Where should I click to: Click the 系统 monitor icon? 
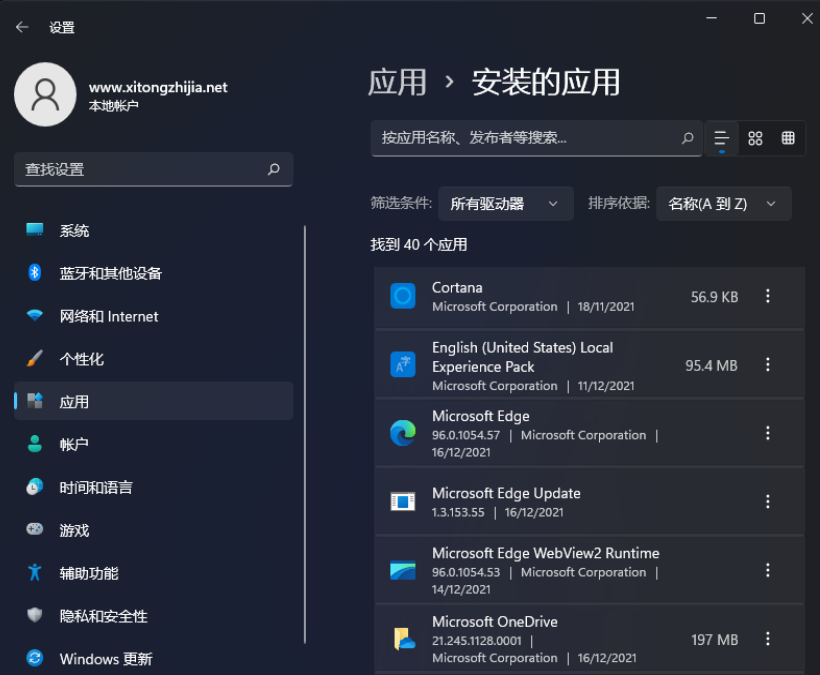pyautogui.click(x=35, y=230)
